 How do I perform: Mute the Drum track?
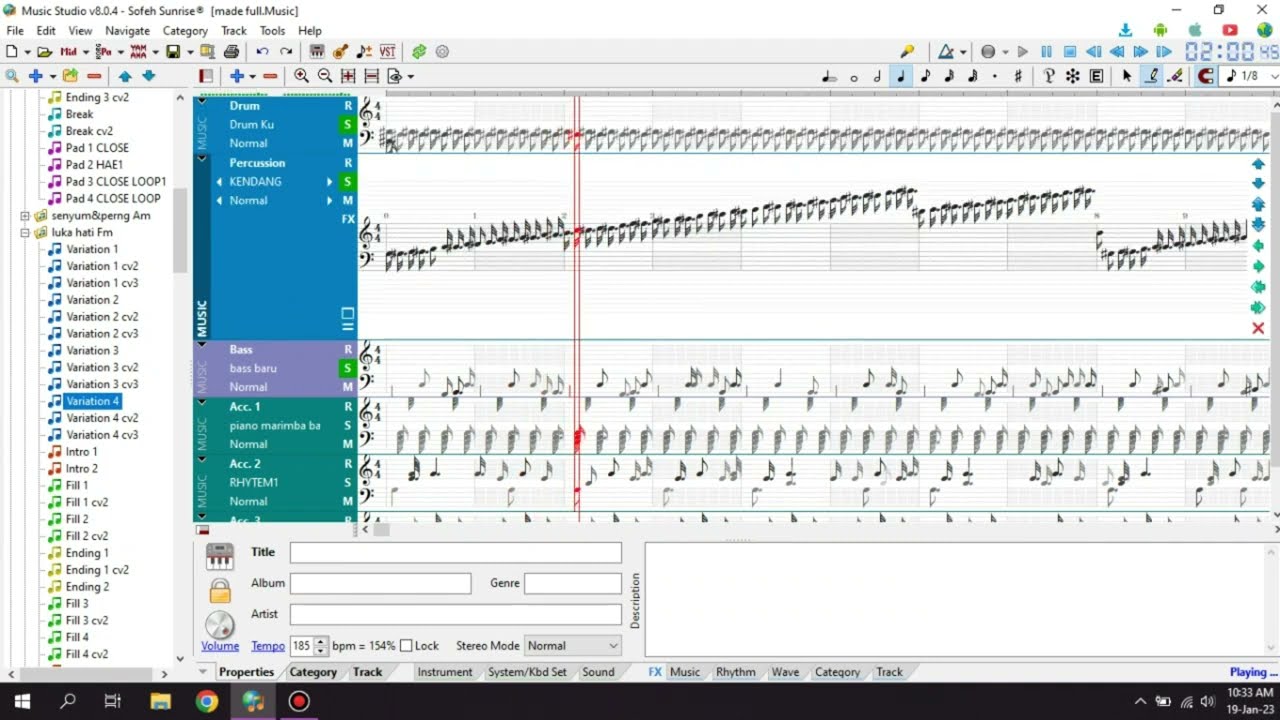pyautogui.click(x=348, y=144)
